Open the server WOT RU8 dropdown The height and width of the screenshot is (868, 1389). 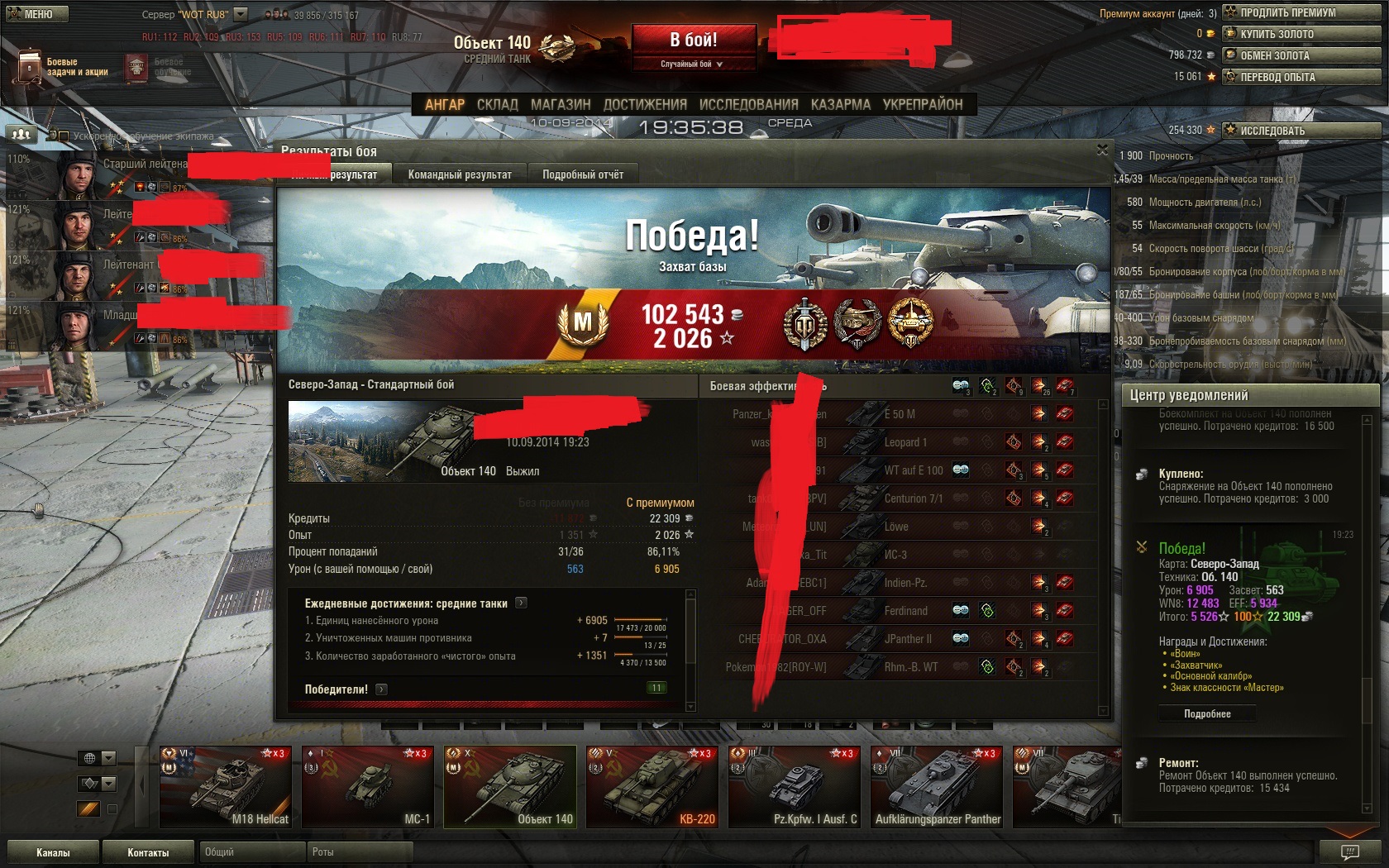[x=241, y=14]
